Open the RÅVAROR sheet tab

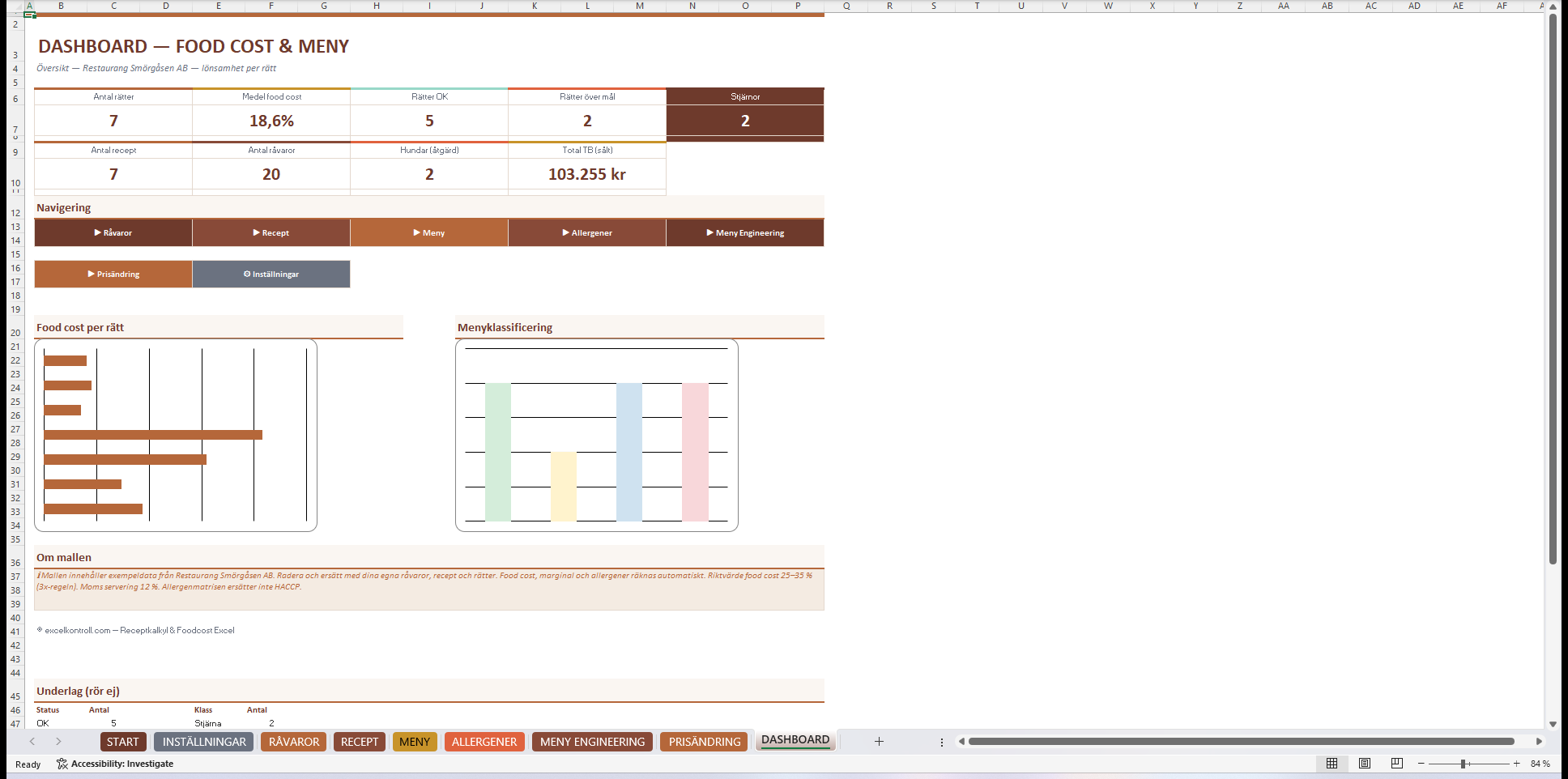pos(294,742)
